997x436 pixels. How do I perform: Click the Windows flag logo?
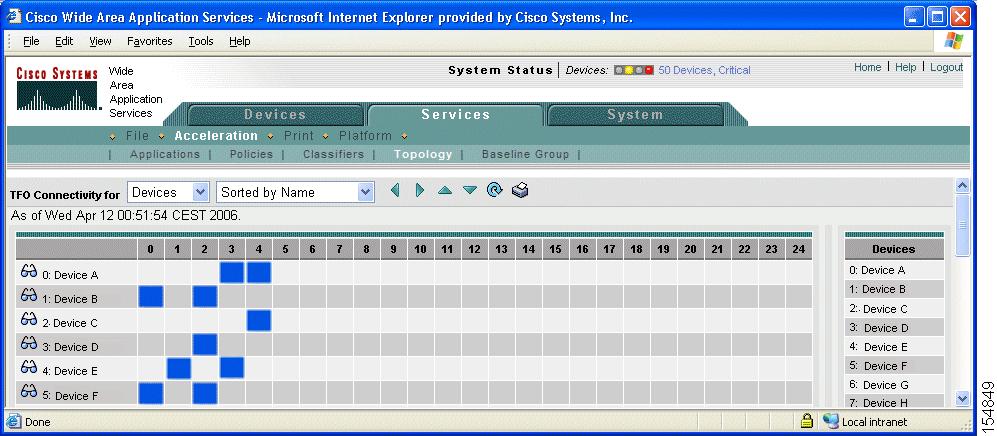(x=954, y=41)
